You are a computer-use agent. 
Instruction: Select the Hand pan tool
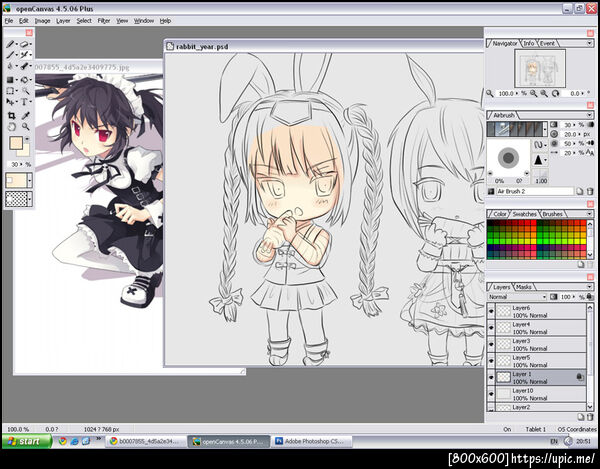11,127
